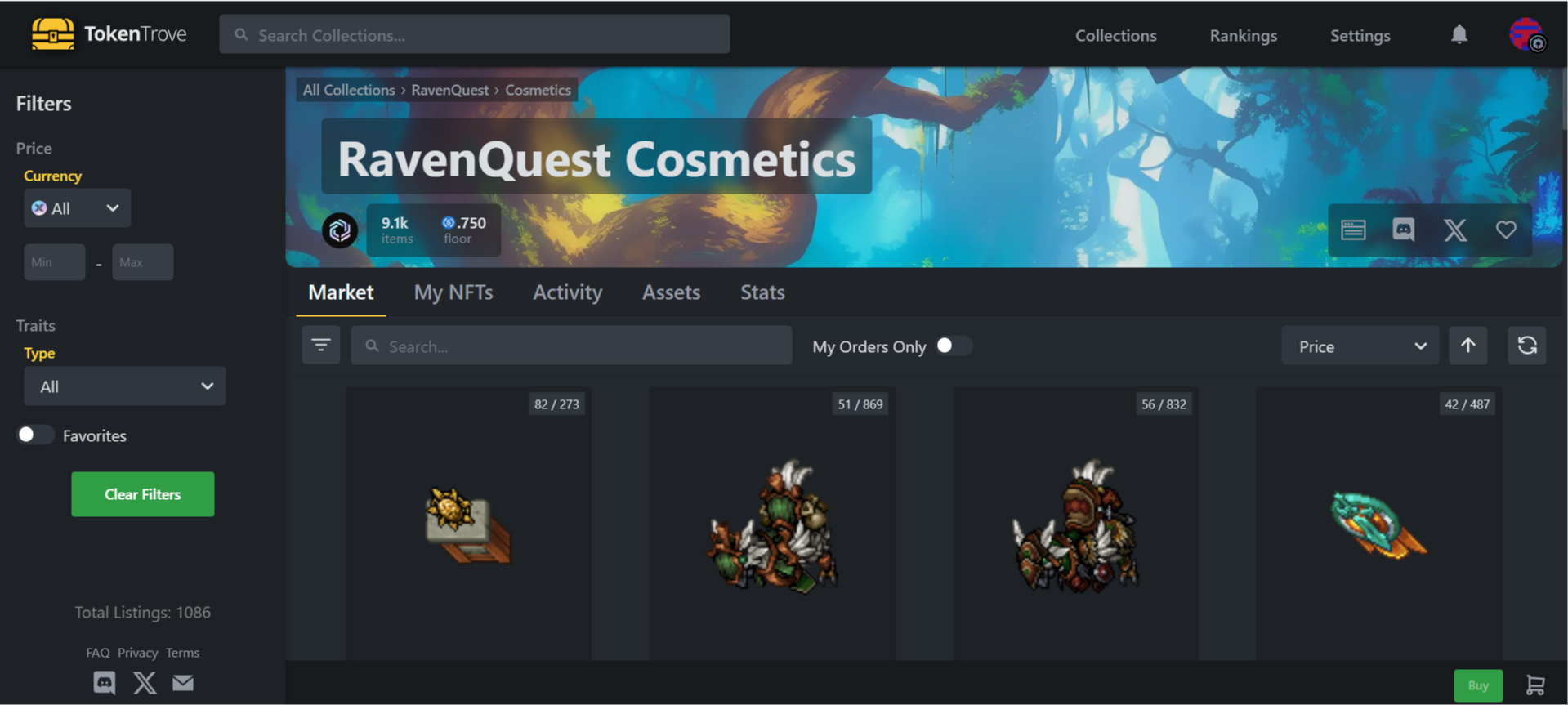This screenshot has width=1568, height=705.
Task: Open the X (Twitter) icon in banner
Action: click(x=1455, y=230)
